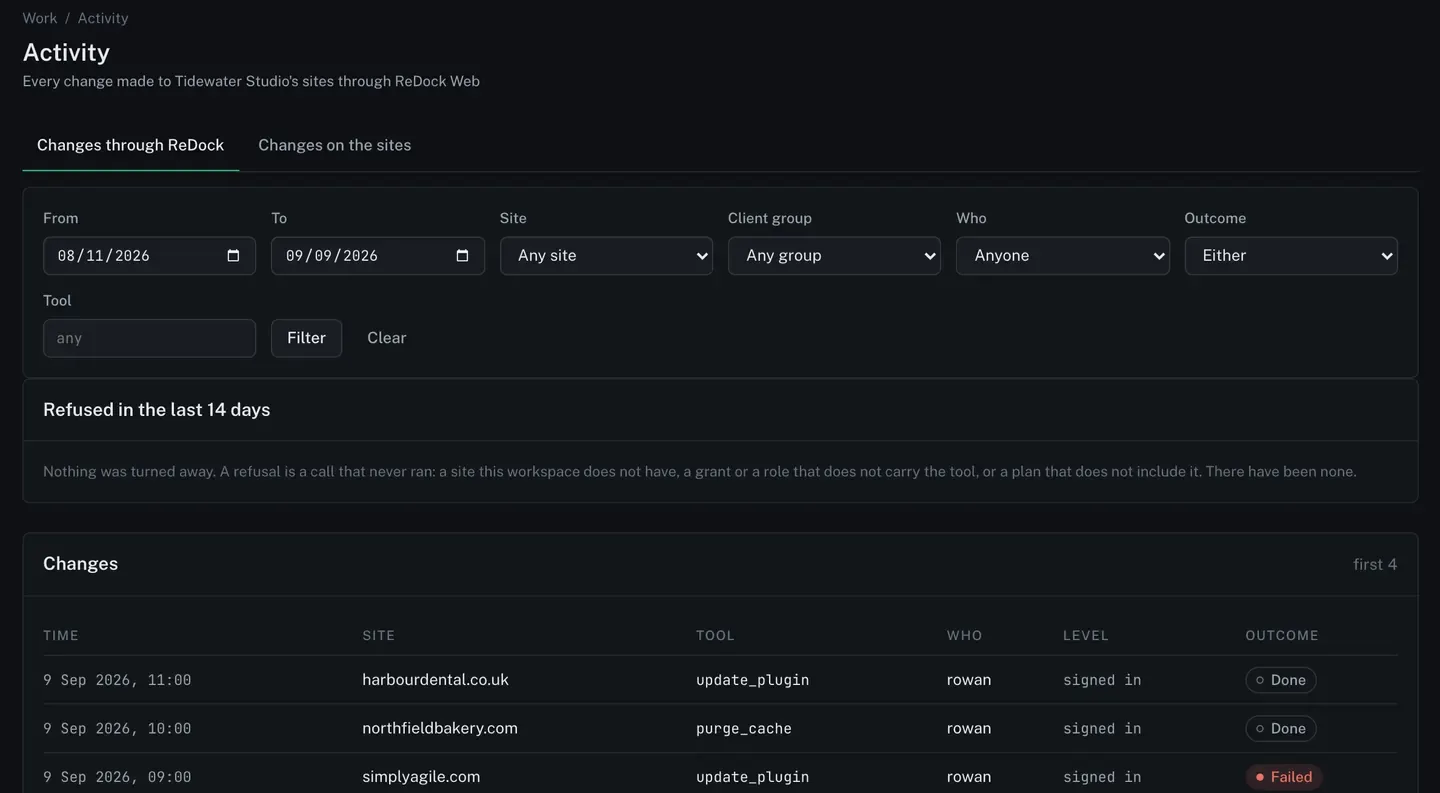Click rowan in the harbourdental.co.uk row
1440x793 pixels.
click(969, 680)
